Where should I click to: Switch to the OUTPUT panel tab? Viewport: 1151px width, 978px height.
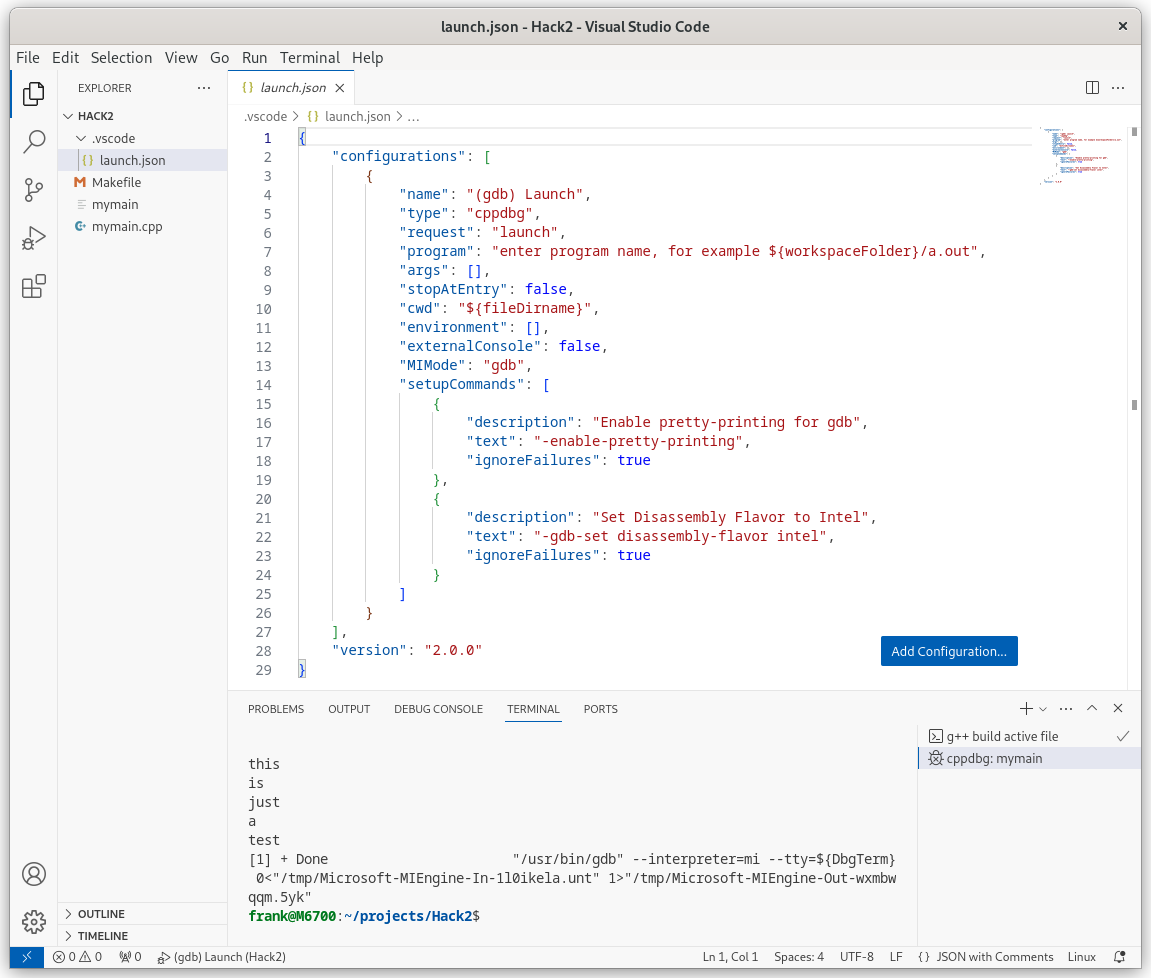click(349, 709)
